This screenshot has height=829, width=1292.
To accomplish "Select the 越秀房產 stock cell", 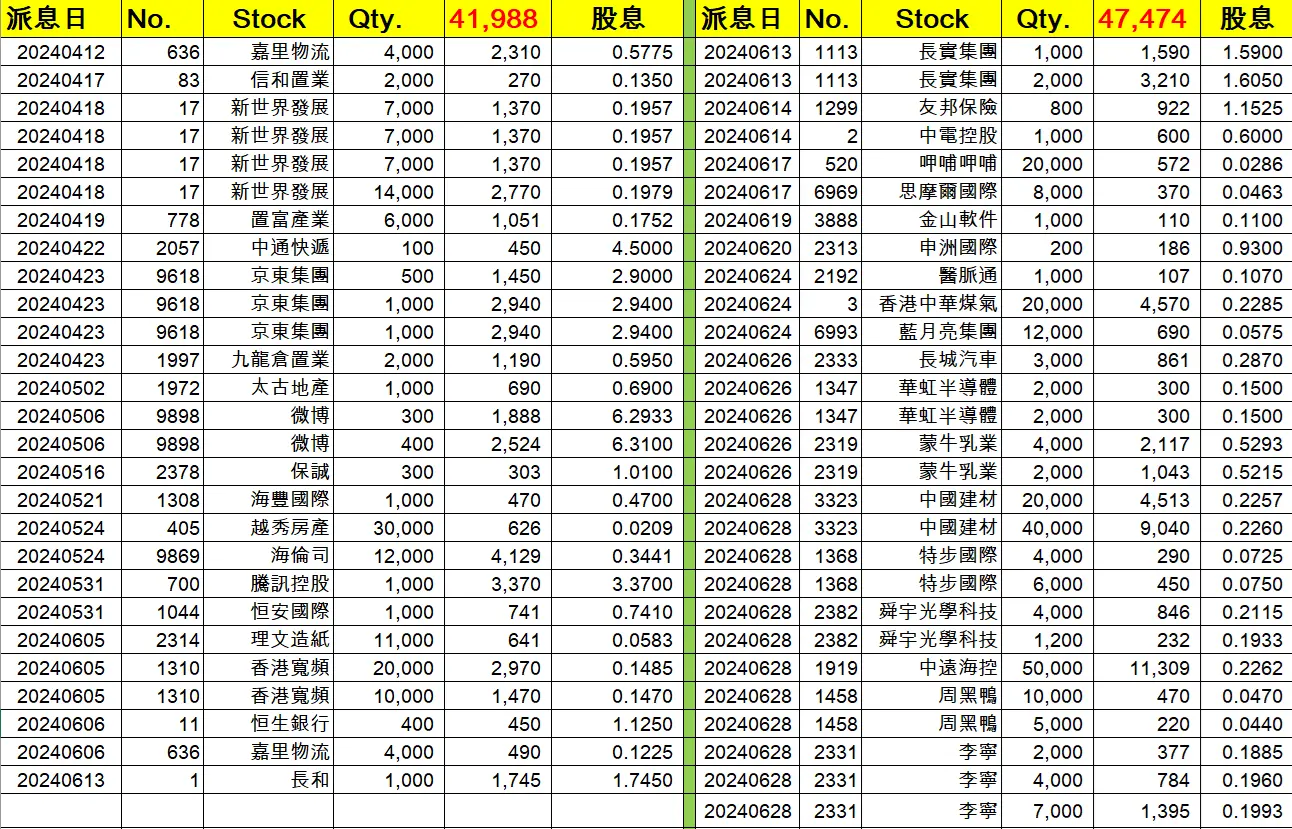I will [x=269, y=528].
